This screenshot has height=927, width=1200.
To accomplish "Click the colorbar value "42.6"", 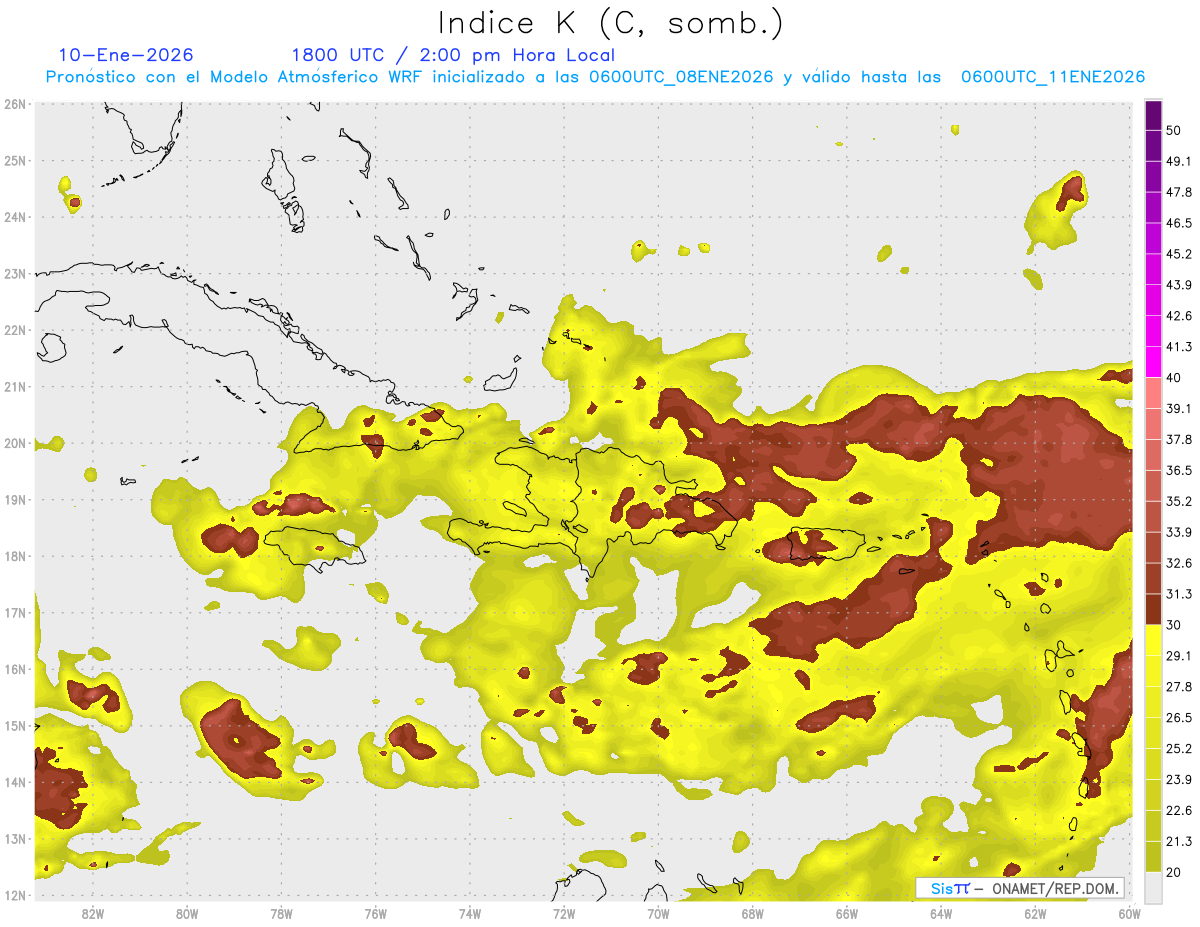I will tap(1178, 316).
